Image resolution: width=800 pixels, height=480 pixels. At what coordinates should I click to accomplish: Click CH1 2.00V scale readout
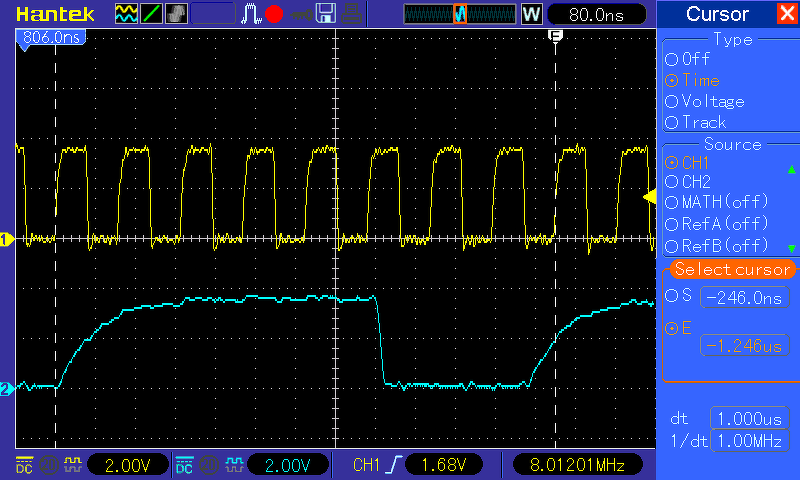pyautogui.click(x=128, y=465)
